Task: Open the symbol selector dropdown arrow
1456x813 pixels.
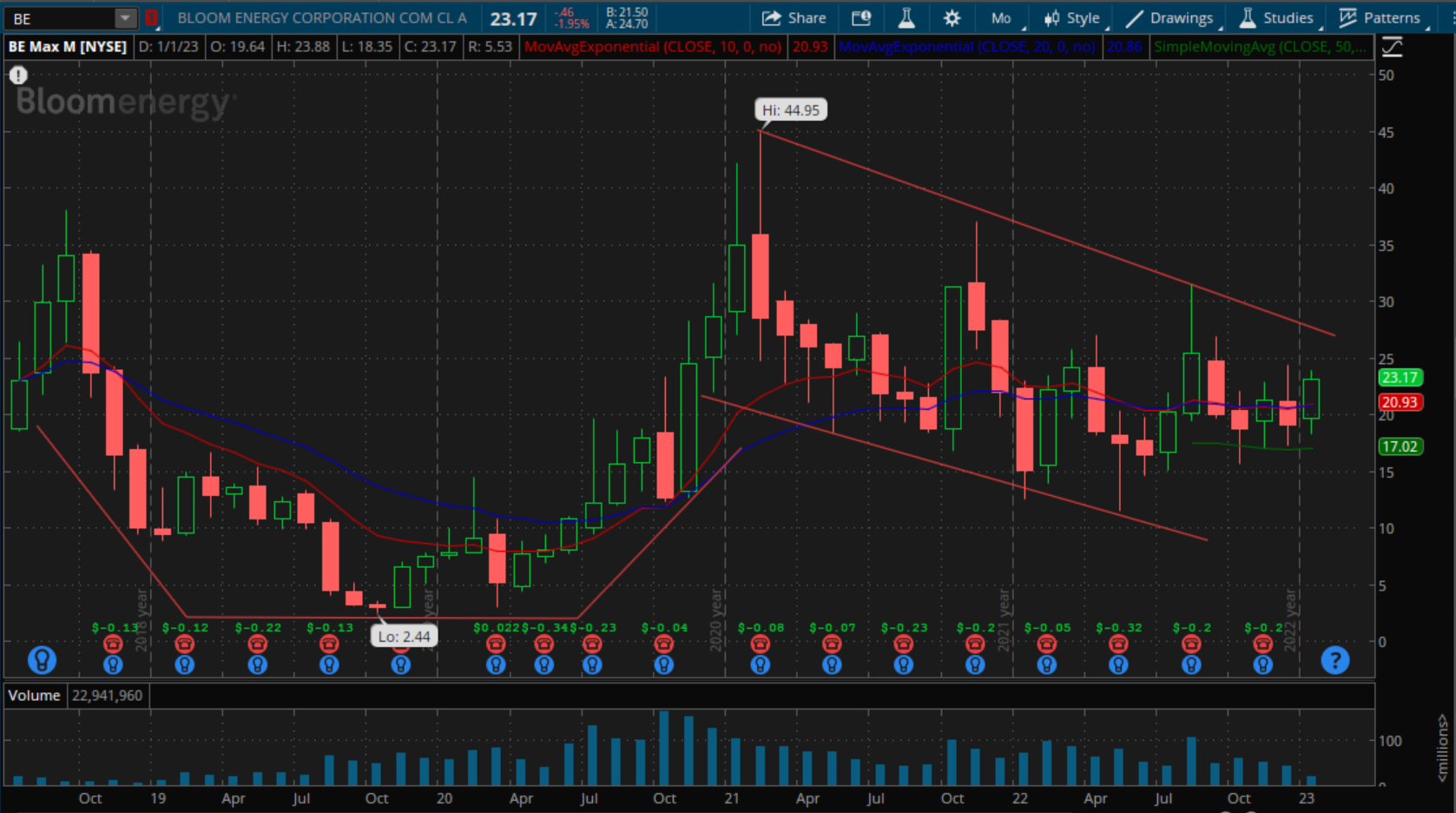Action: (x=125, y=18)
